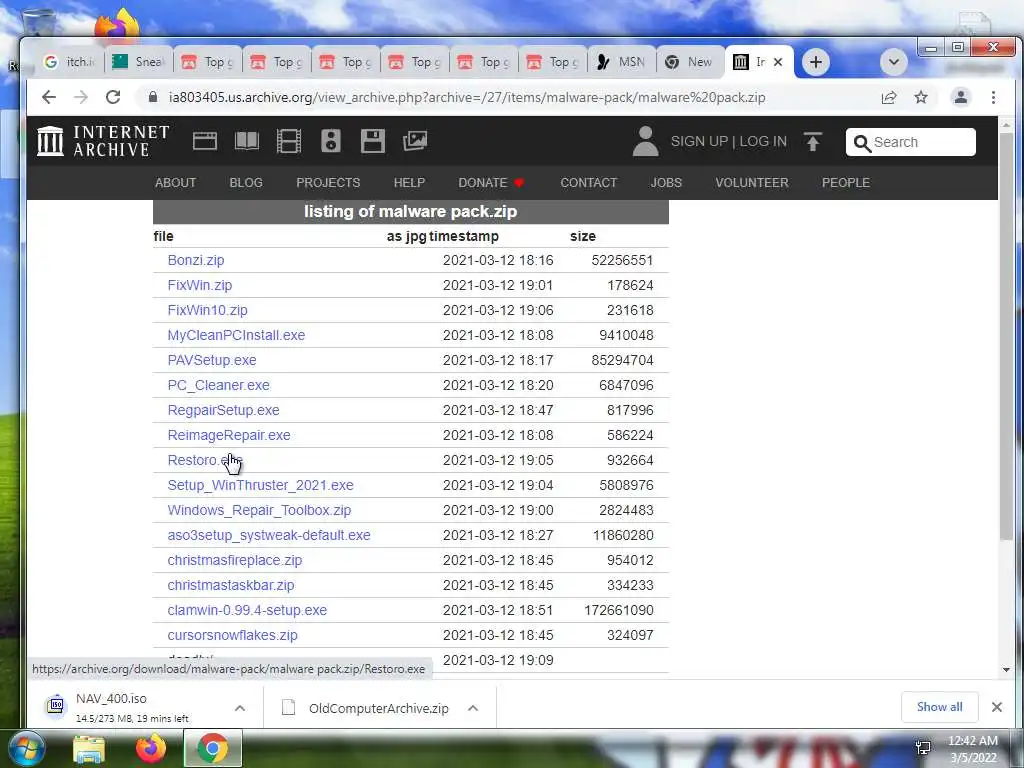Image resolution: width=1024 pixels, height=768 pixels.
Task: Open the Internet Archive home logo
Action: [x=103, y=141]
